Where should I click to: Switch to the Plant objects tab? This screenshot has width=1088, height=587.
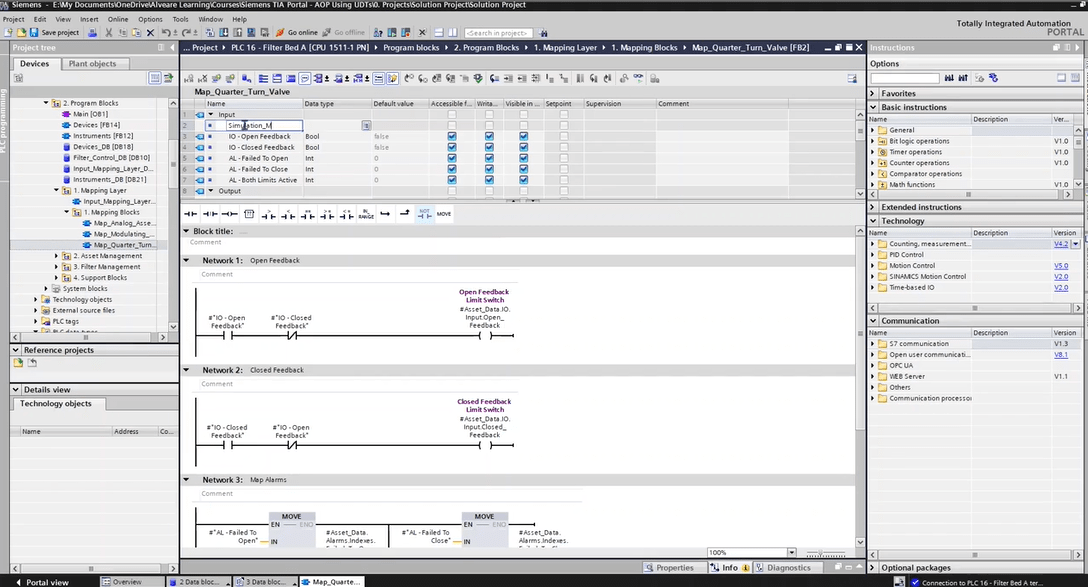(92, 64)
